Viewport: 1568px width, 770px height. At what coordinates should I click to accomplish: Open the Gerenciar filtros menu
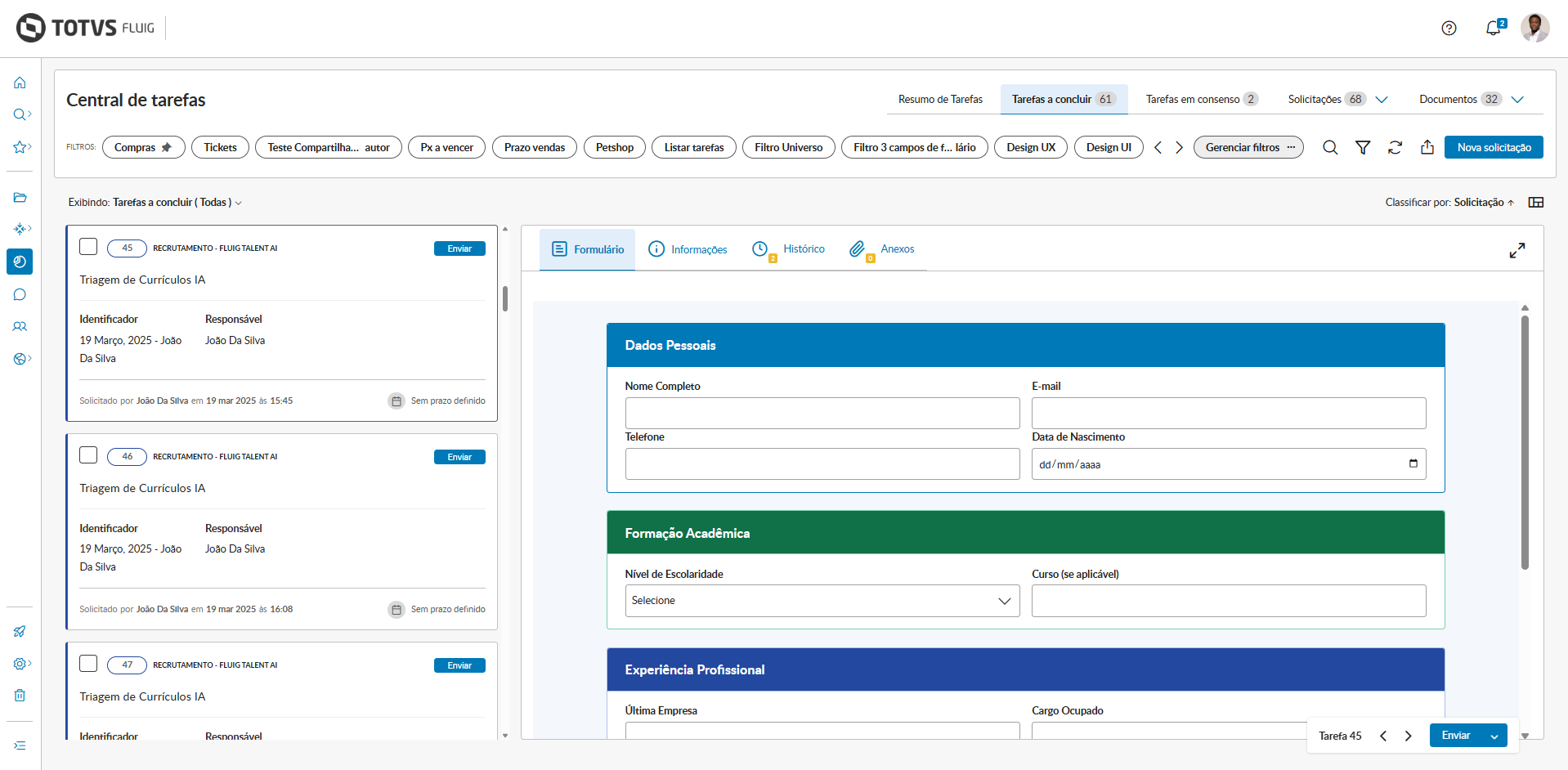point(1248,147)
